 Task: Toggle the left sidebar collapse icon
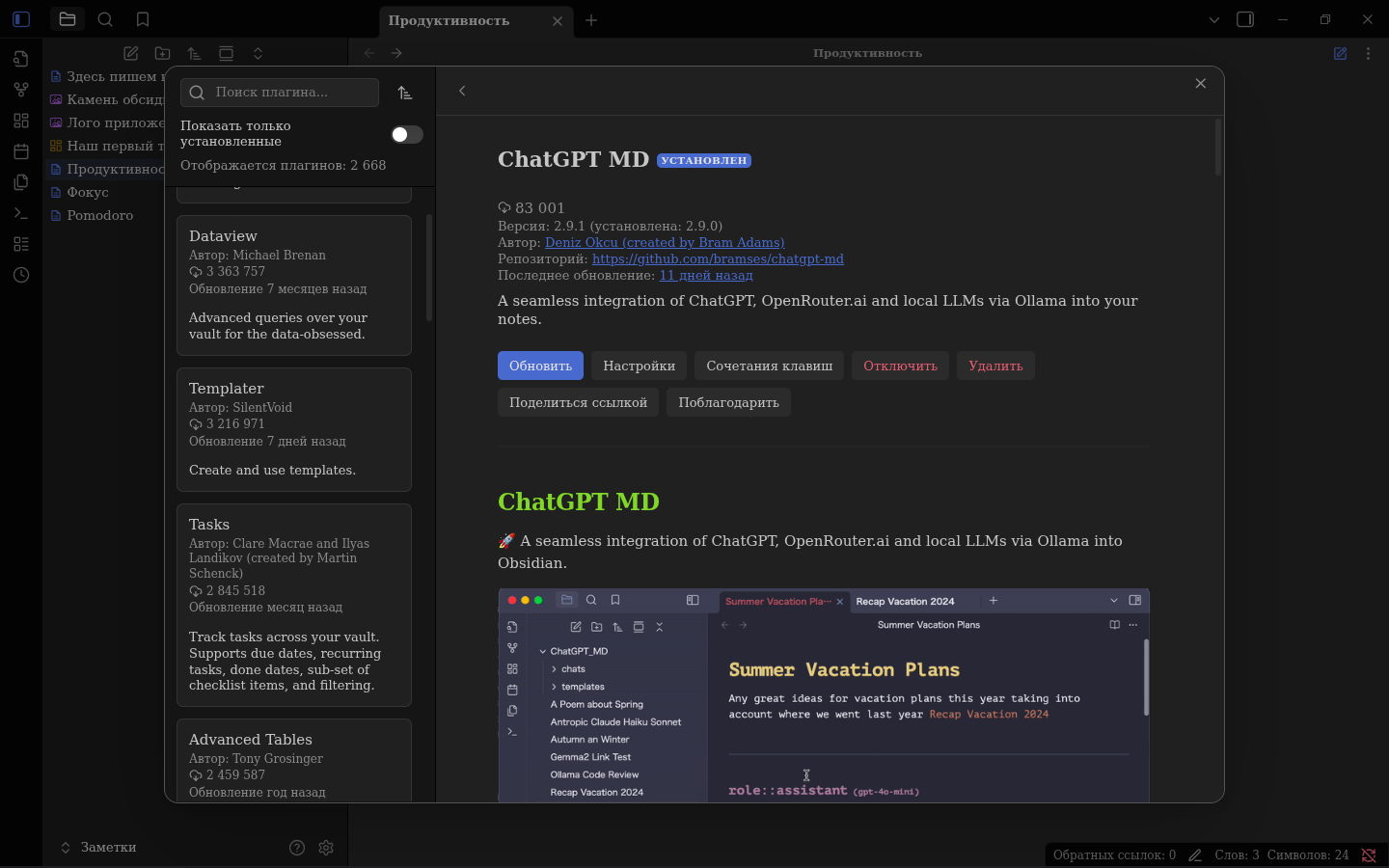[21, 19]
